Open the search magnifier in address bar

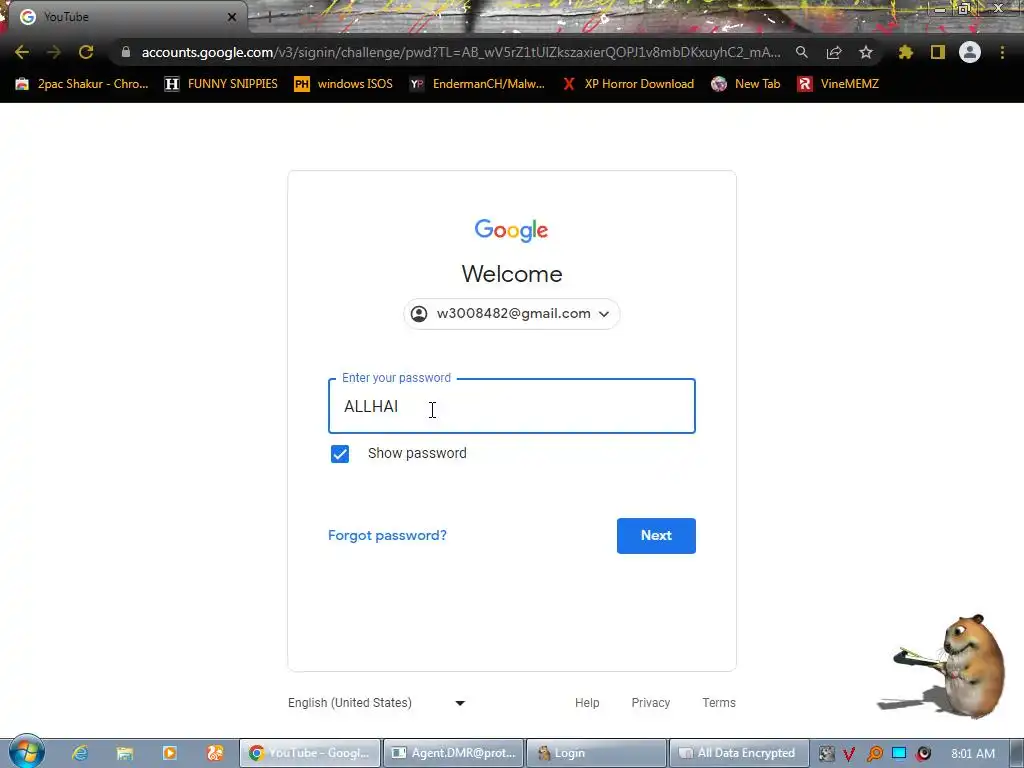(801, 52)
